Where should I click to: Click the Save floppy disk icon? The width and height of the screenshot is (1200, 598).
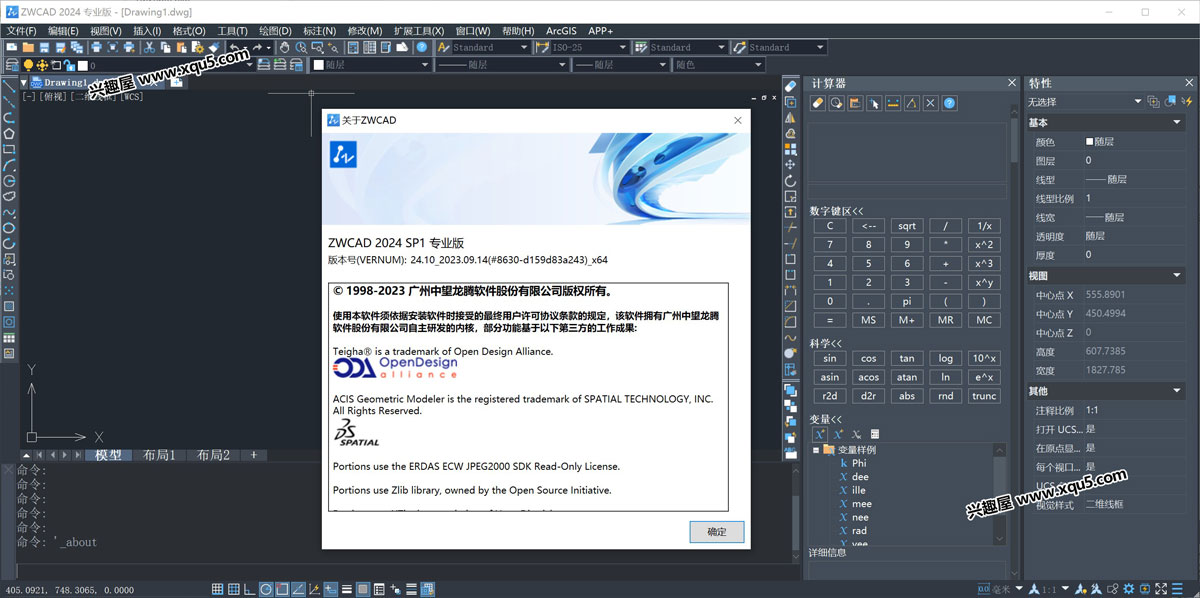(x=45, y=47)
